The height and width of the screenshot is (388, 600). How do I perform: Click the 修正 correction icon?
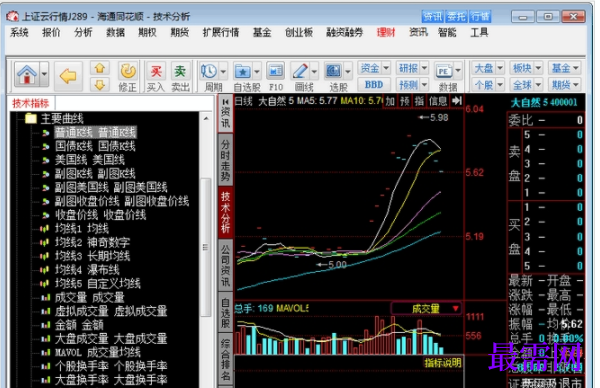tap(128, 72)
